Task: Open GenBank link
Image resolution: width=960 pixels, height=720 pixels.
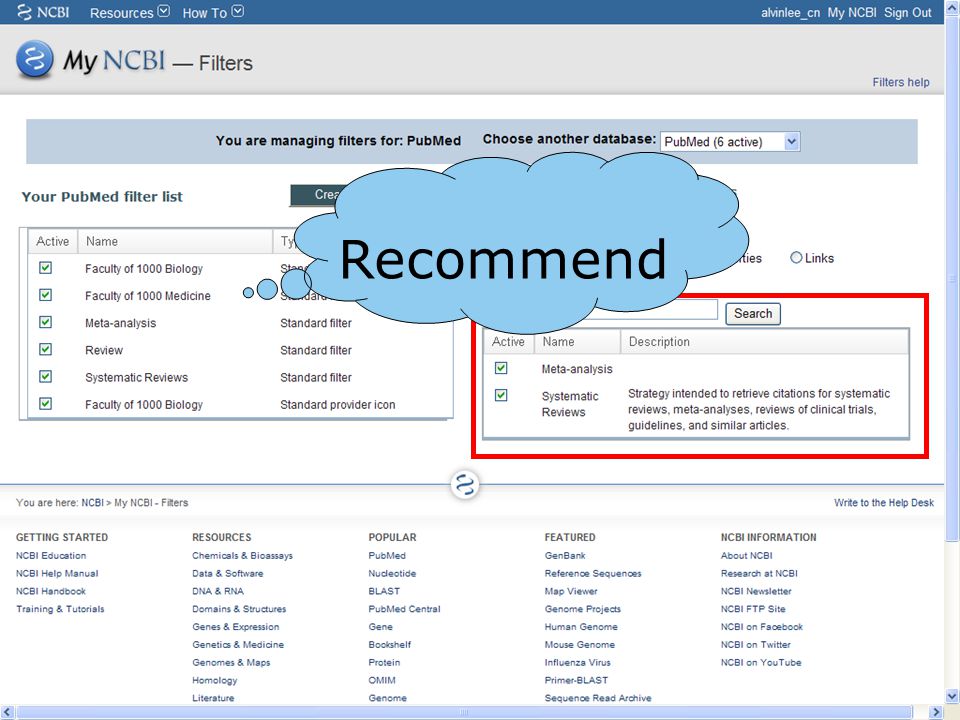Action: (x=565, y=555)
